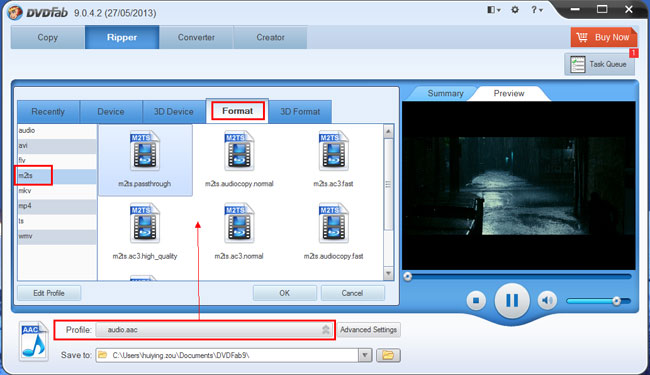Pick the m2ts.audiocopy.fast profile icon

(334, 223)
